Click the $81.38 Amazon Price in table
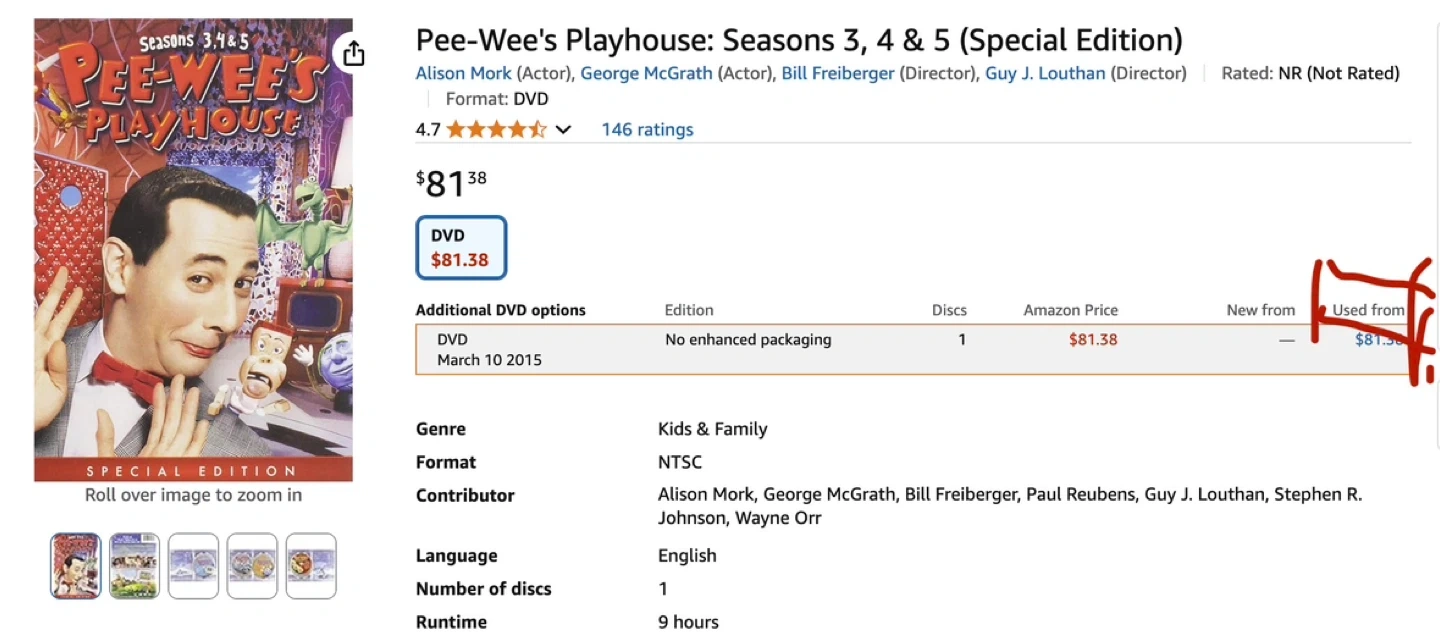The width and height of the screenshot is (1440, 641). tap(1093, 340)
